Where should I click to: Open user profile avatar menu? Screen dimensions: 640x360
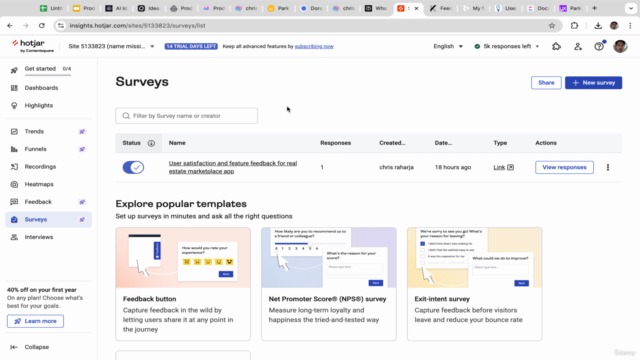(620, 46)
